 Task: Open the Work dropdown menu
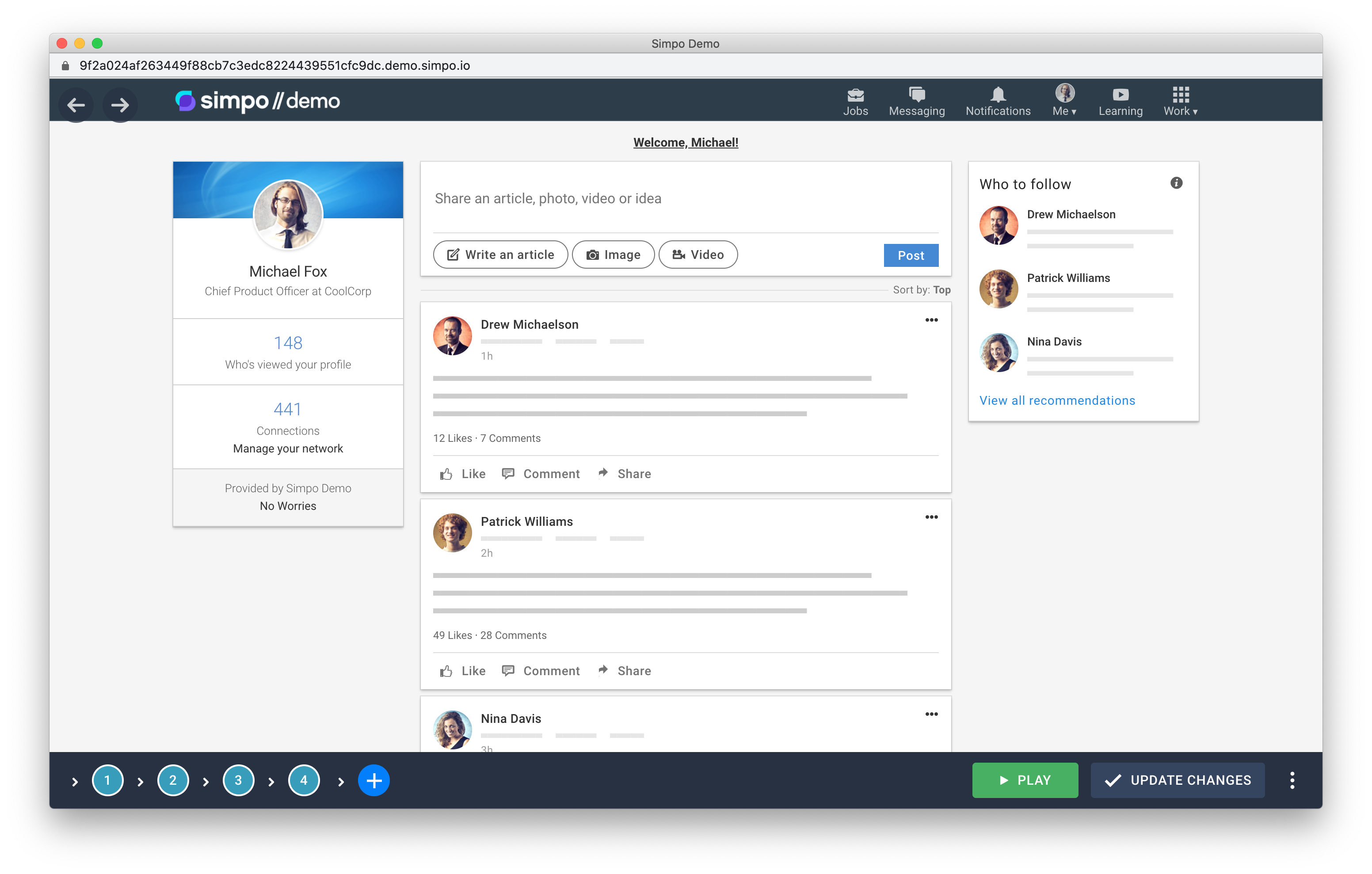[1181, 102]
